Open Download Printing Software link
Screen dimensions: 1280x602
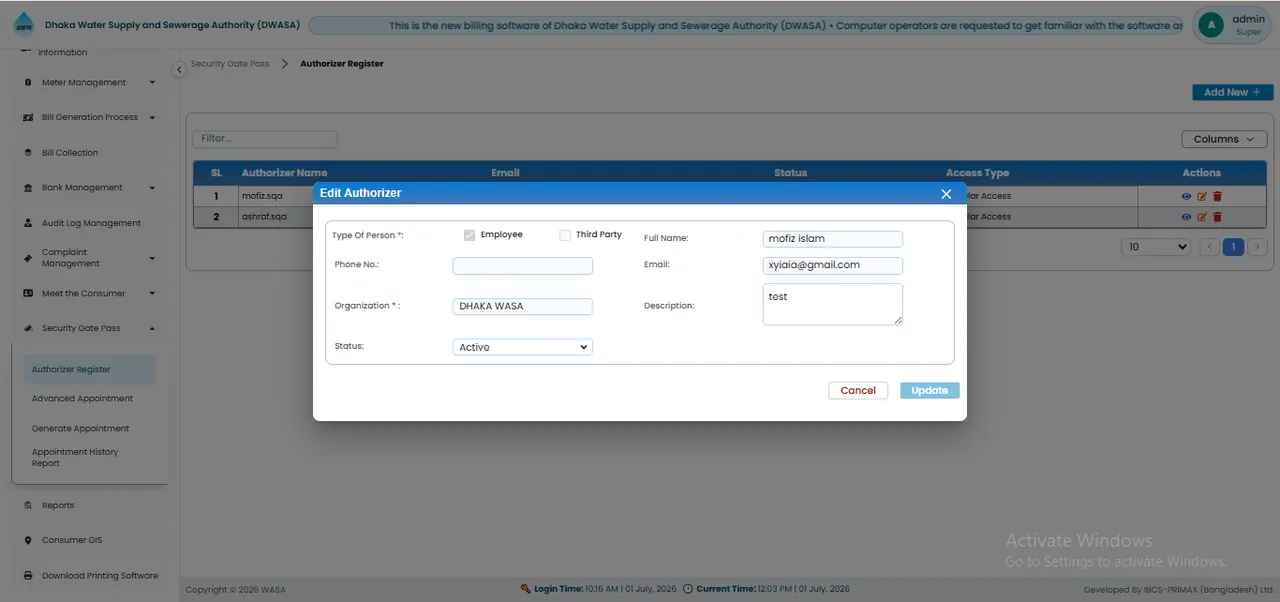pos(100,576)
